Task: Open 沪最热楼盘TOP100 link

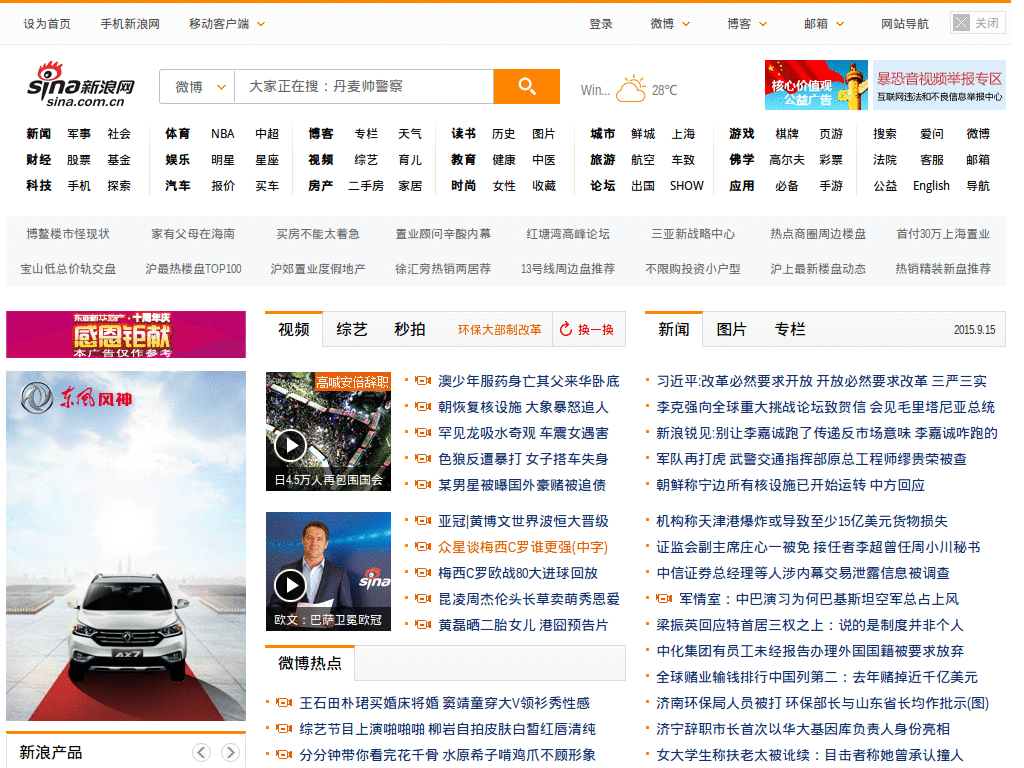Action: pyautogui.click(x=193, y=268)
